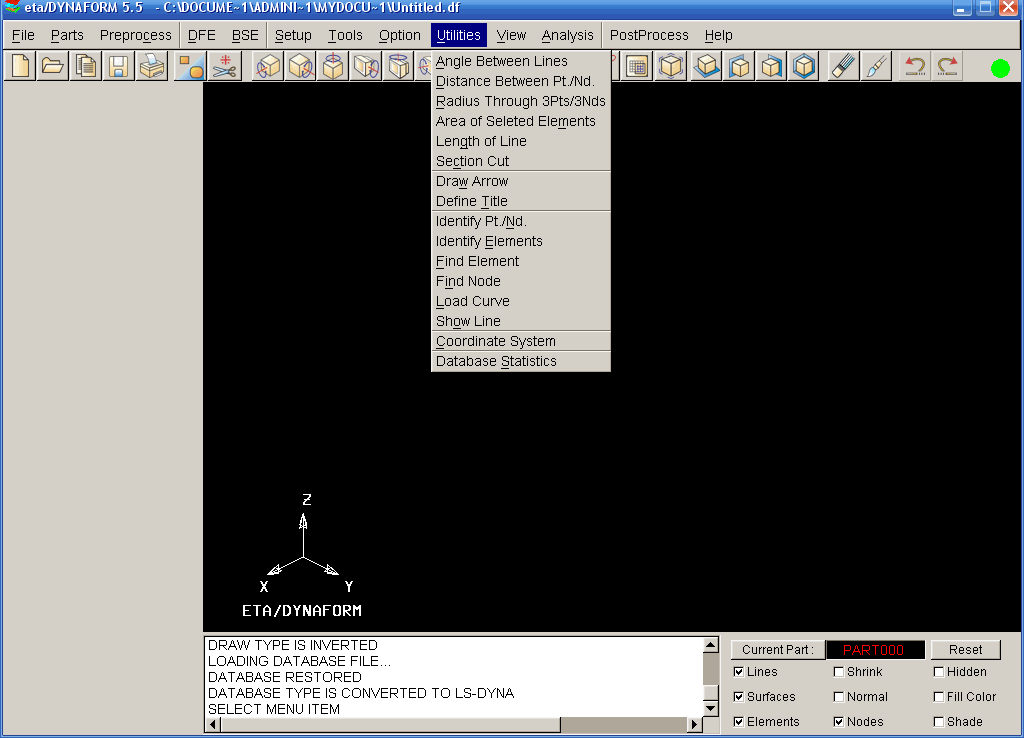Viewport: 1024px width, 738px height.
Task: Choose Load Curve
Action: [x=521, y=302]
